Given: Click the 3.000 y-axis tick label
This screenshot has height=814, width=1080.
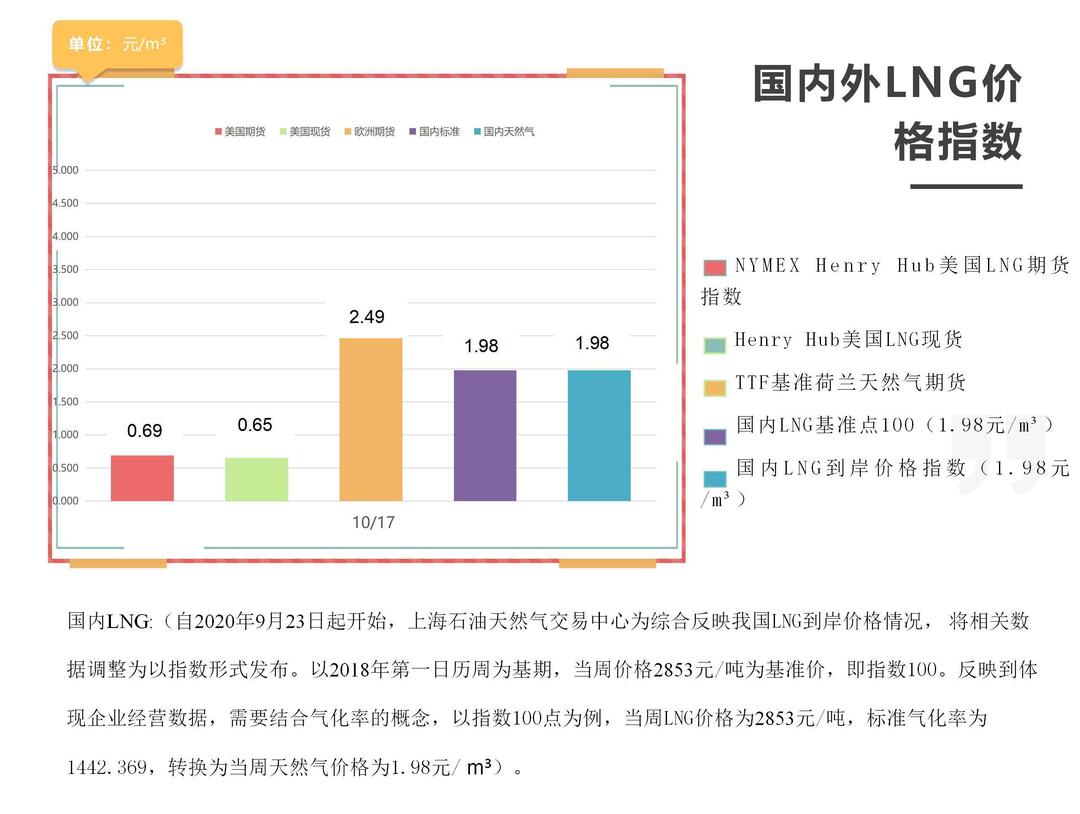Looking at the screenshot, I should click(65, 302).
